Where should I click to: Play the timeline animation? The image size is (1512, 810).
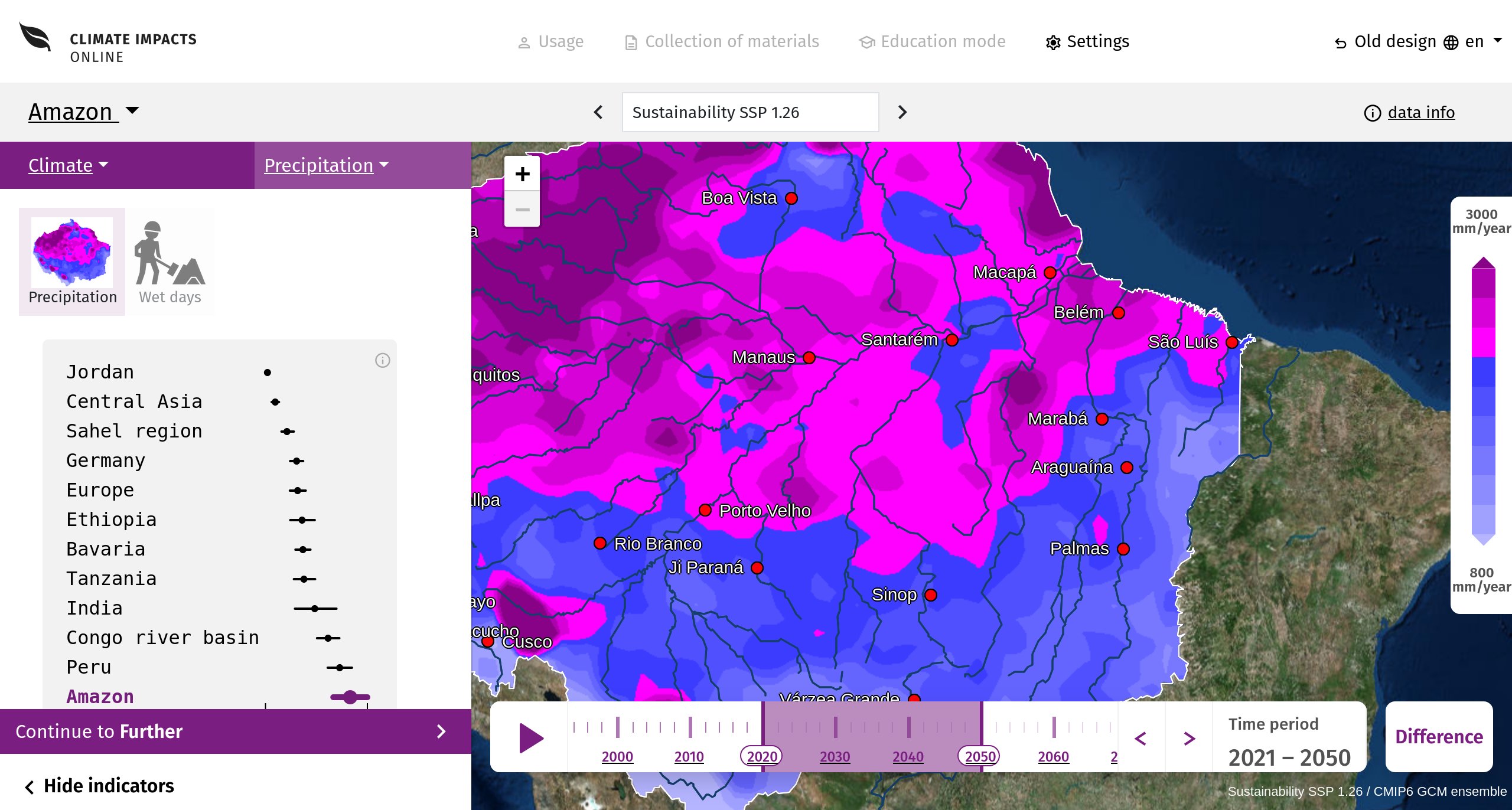(x=531, y=738)
